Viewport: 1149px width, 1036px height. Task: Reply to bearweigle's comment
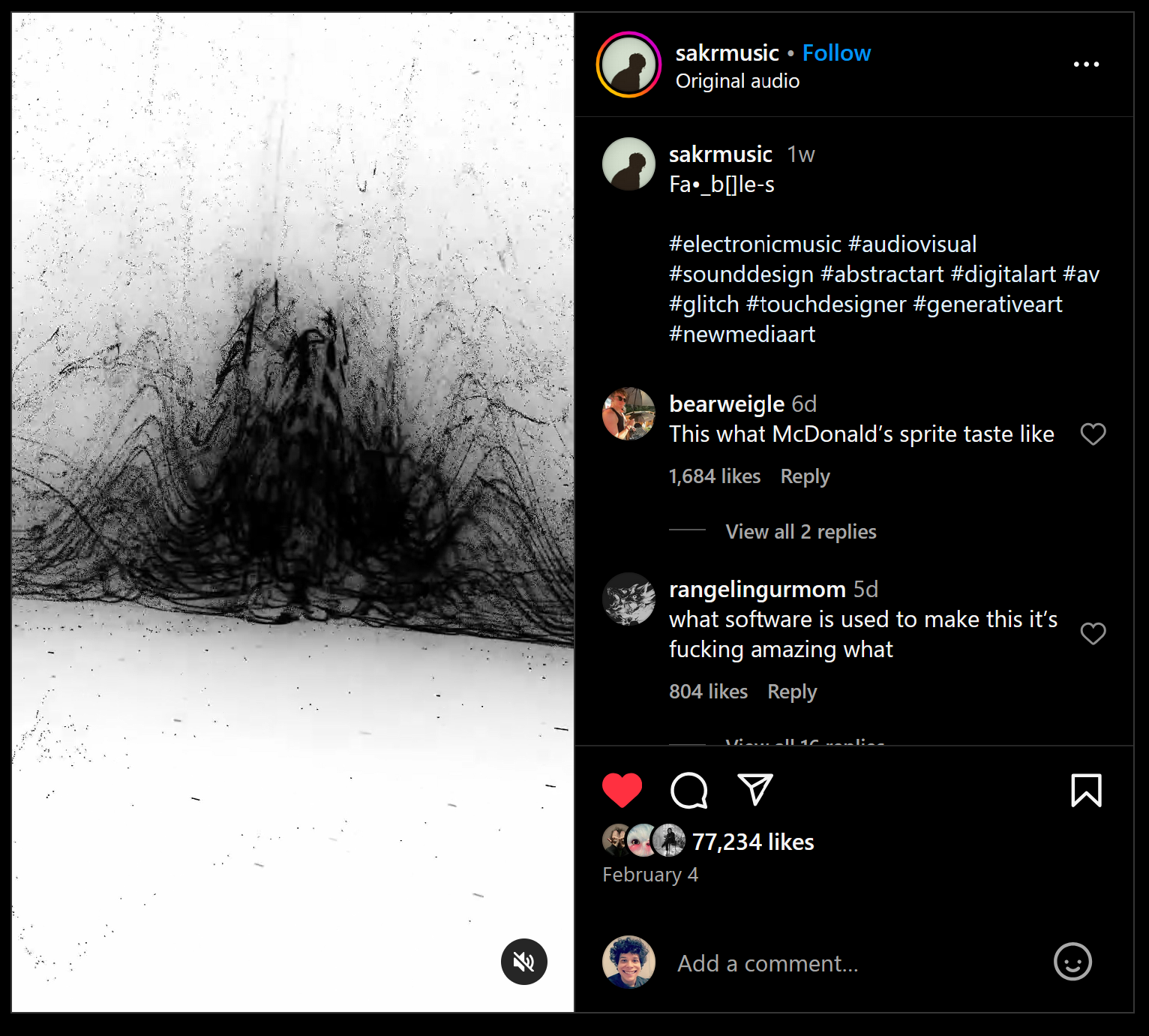click(805, 476)
